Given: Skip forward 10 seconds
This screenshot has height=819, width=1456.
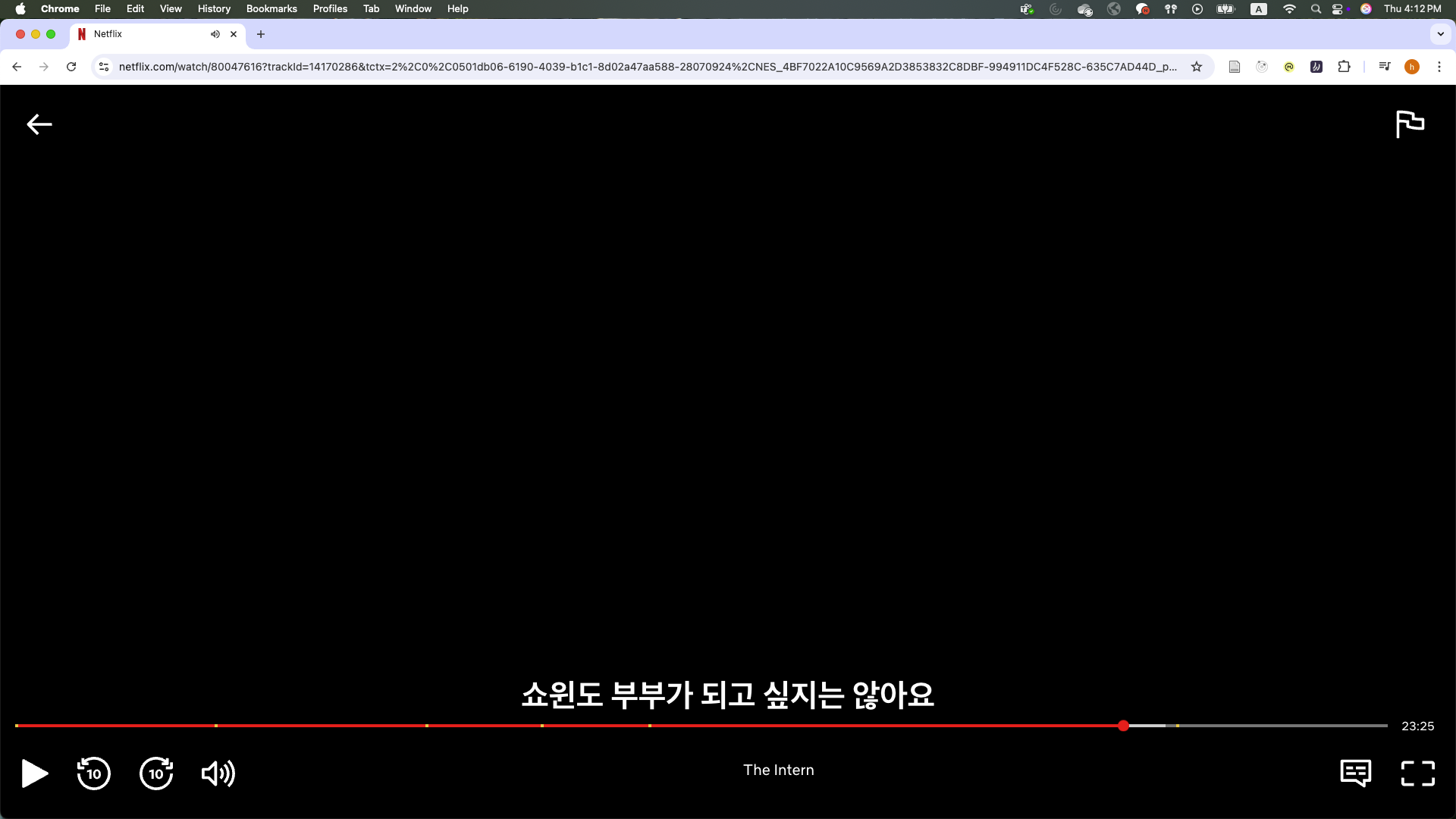Looking at the screenshot, I should pyautogui.click(x=156, y=773).
